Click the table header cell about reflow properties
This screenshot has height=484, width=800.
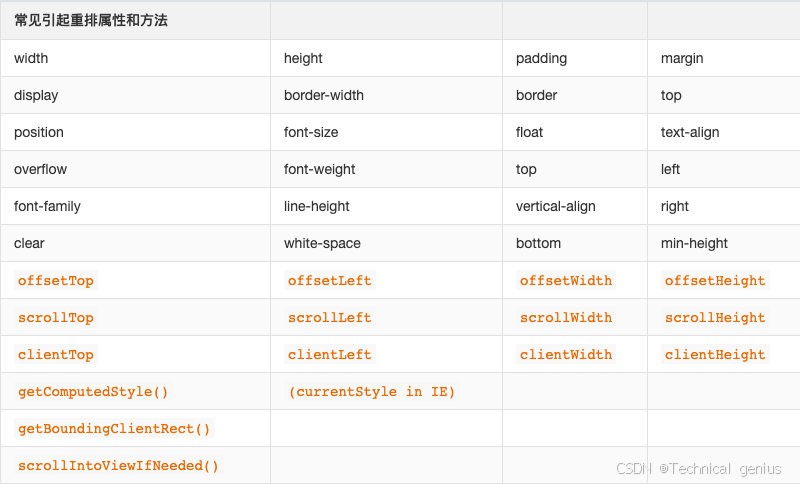90,20
